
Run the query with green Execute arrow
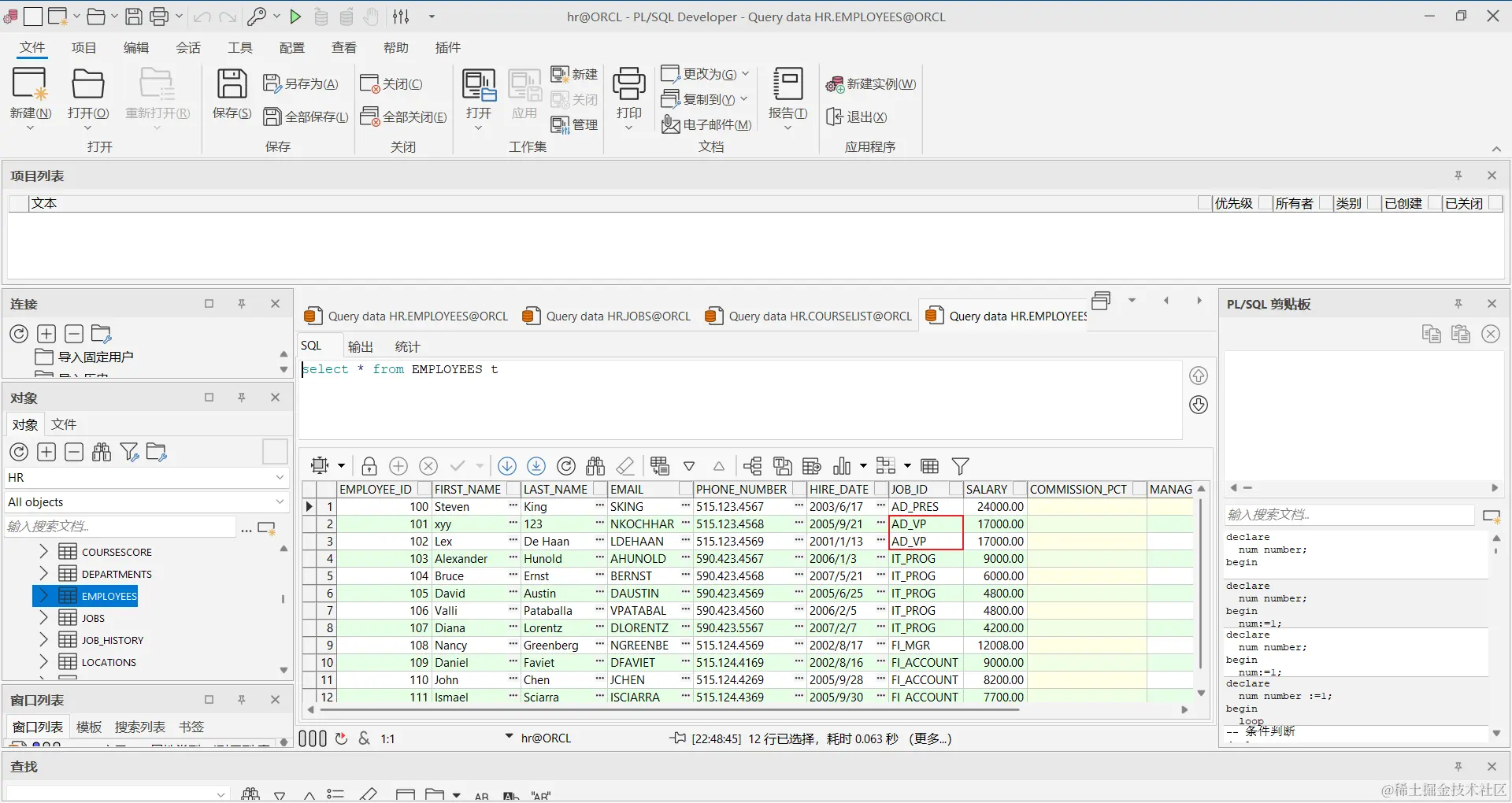[295, 17]
